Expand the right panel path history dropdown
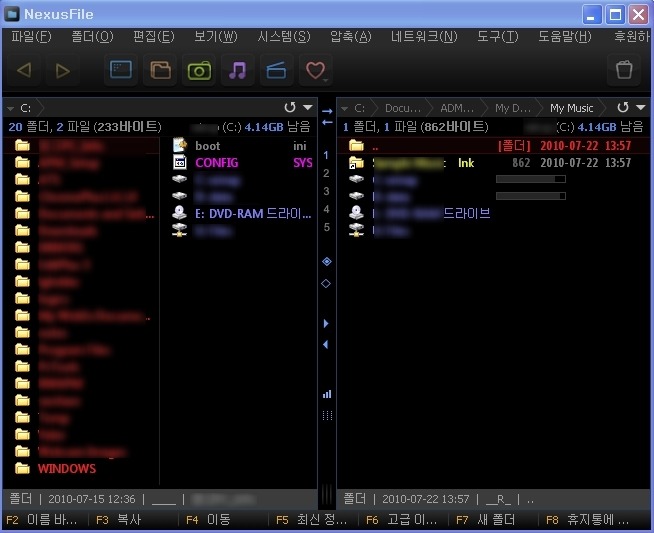This screenshot has width=654, height=533. coord(640,107)
